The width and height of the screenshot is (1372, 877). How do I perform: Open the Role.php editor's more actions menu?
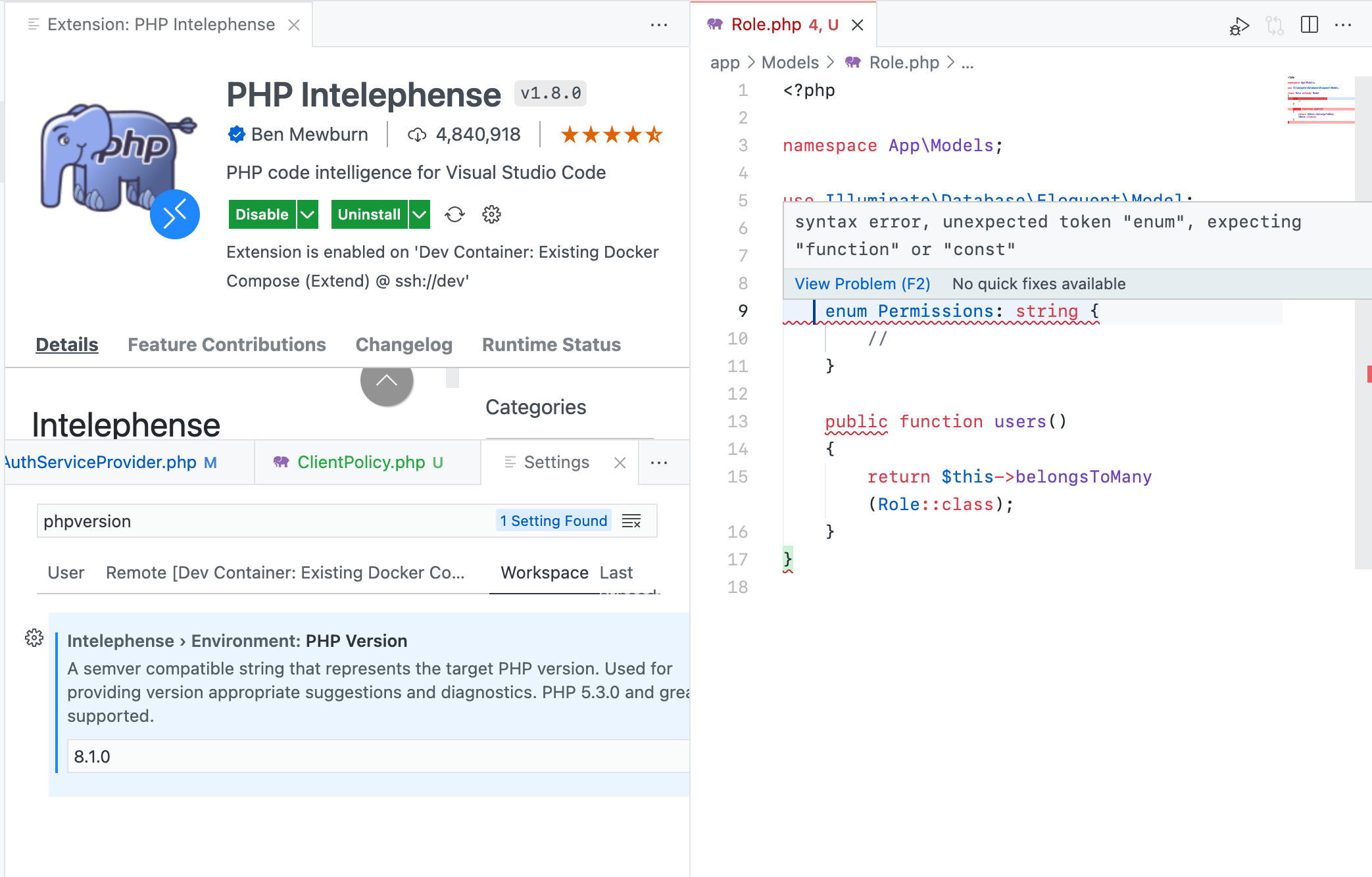[x=1342, y=25]
